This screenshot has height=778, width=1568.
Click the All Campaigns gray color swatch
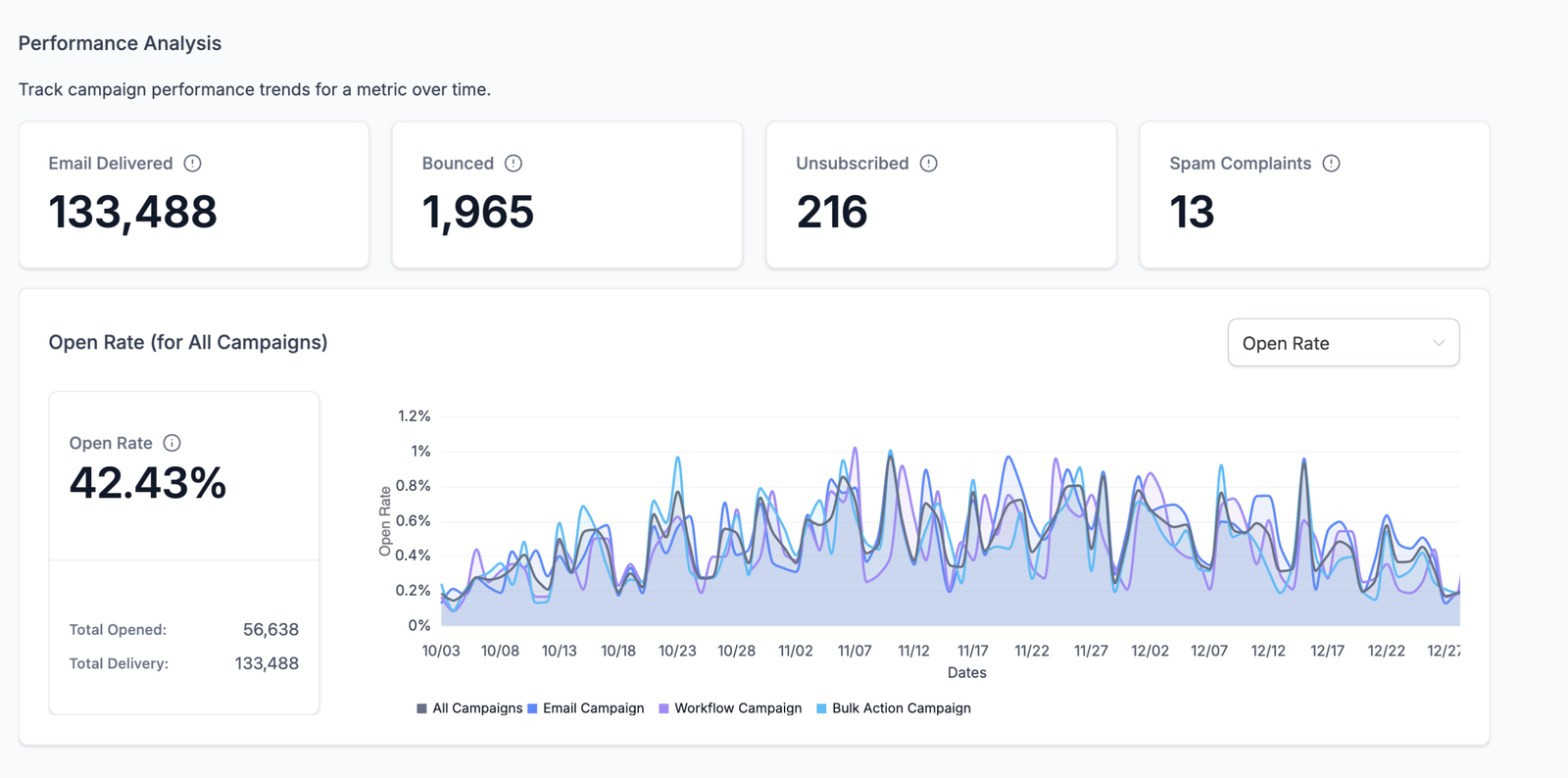pyautogui.click(x=421, y=708)
